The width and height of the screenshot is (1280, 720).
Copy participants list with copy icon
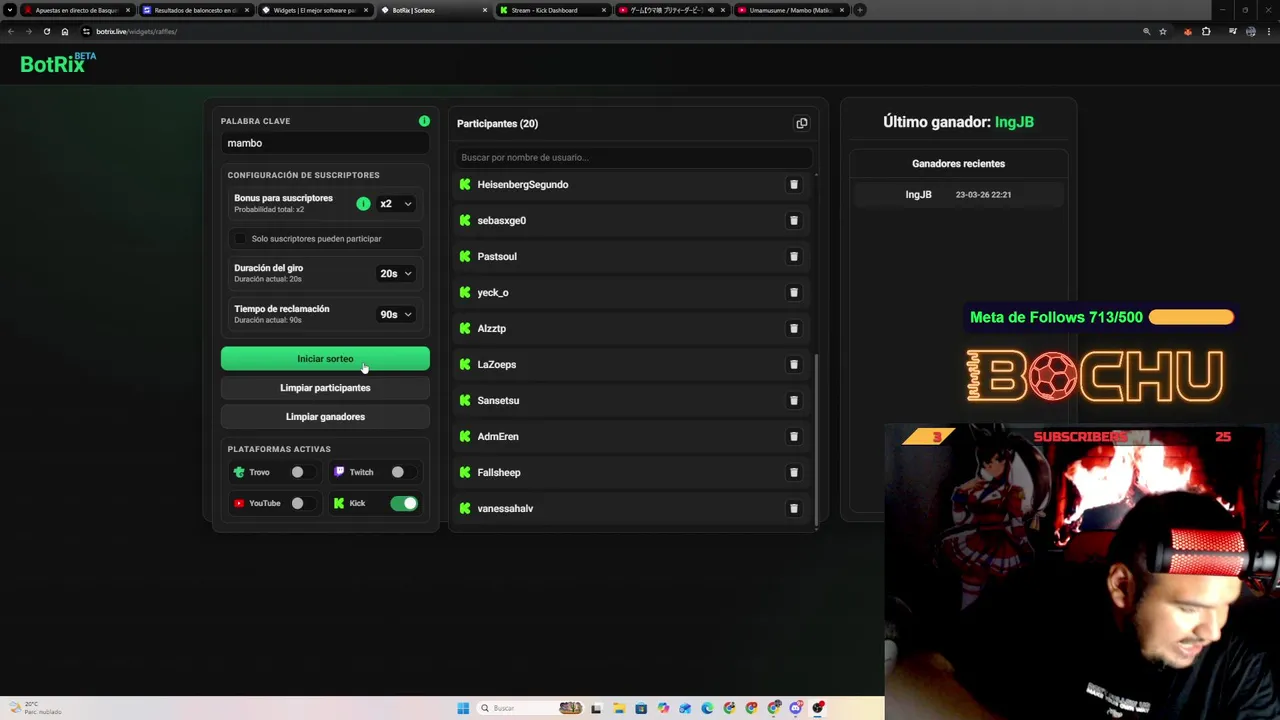click(801, 124)
